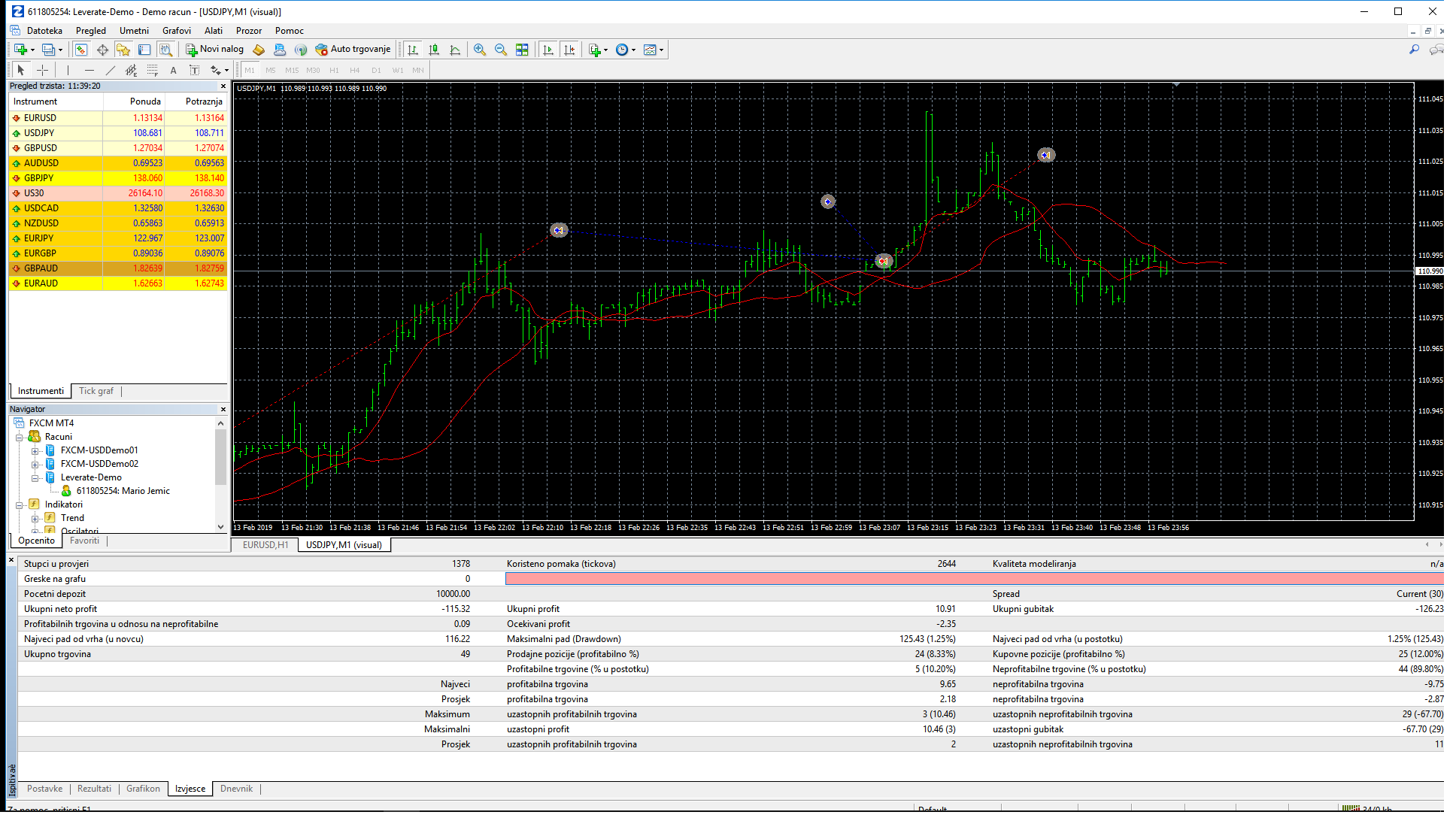Expand FXCM-USDDemo02 account node
The height and width of the screenshot is (824, 1456).
tap(35, 465)
